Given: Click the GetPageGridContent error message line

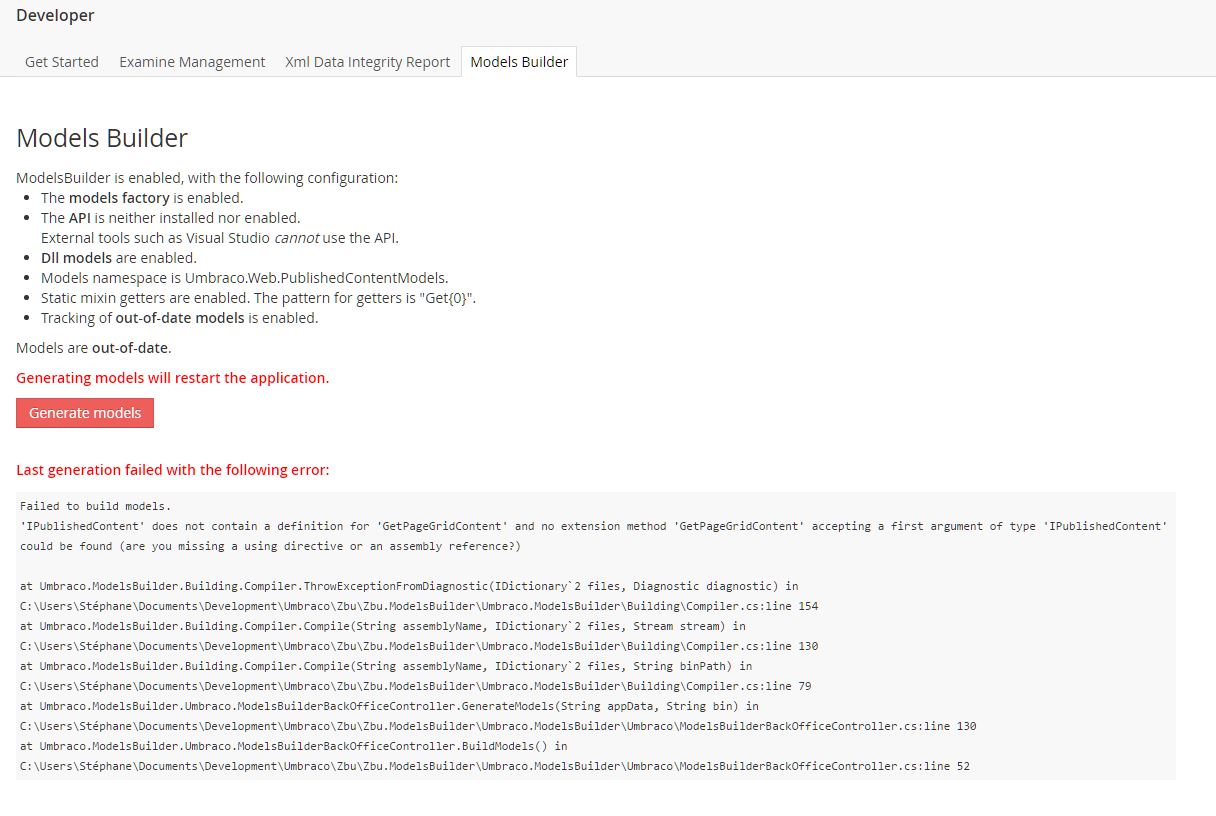Looking at the screenshot, I should [593, 526].
